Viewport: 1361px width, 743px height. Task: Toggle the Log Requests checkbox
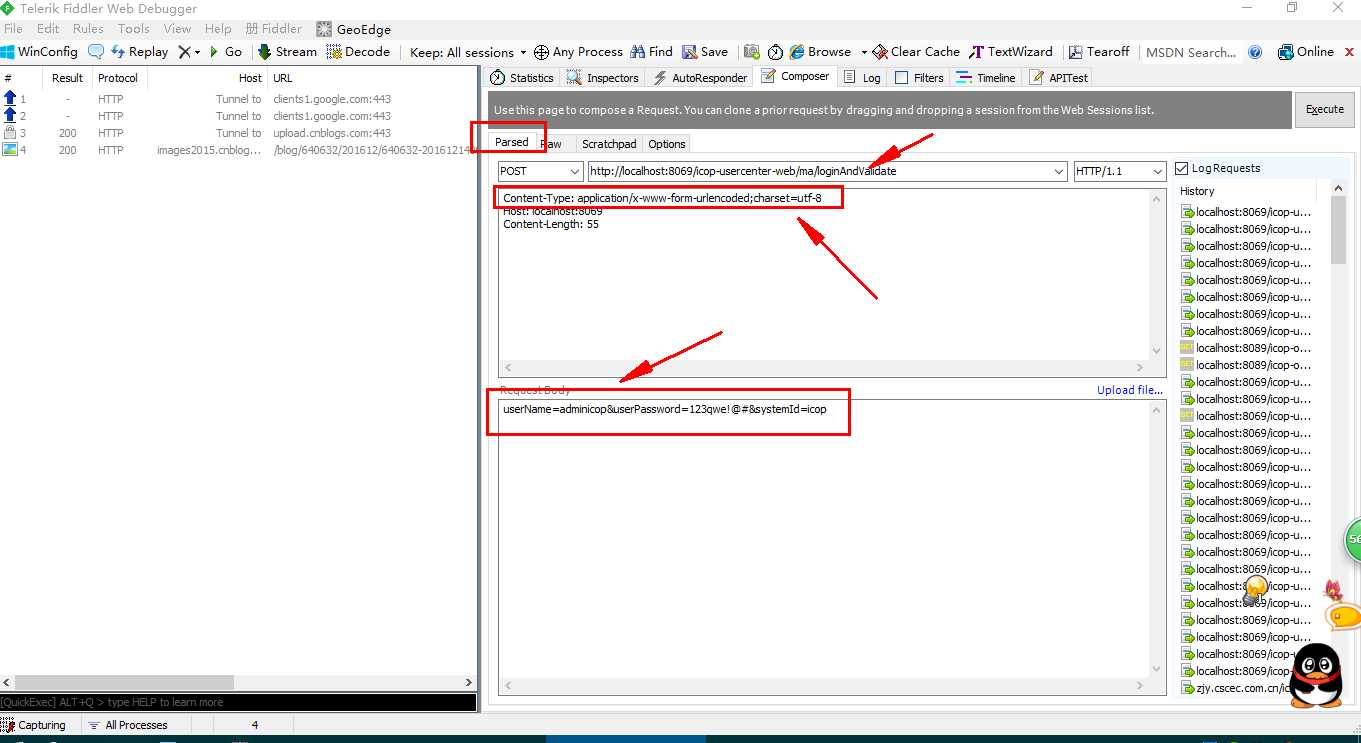tap(1182, 168)
